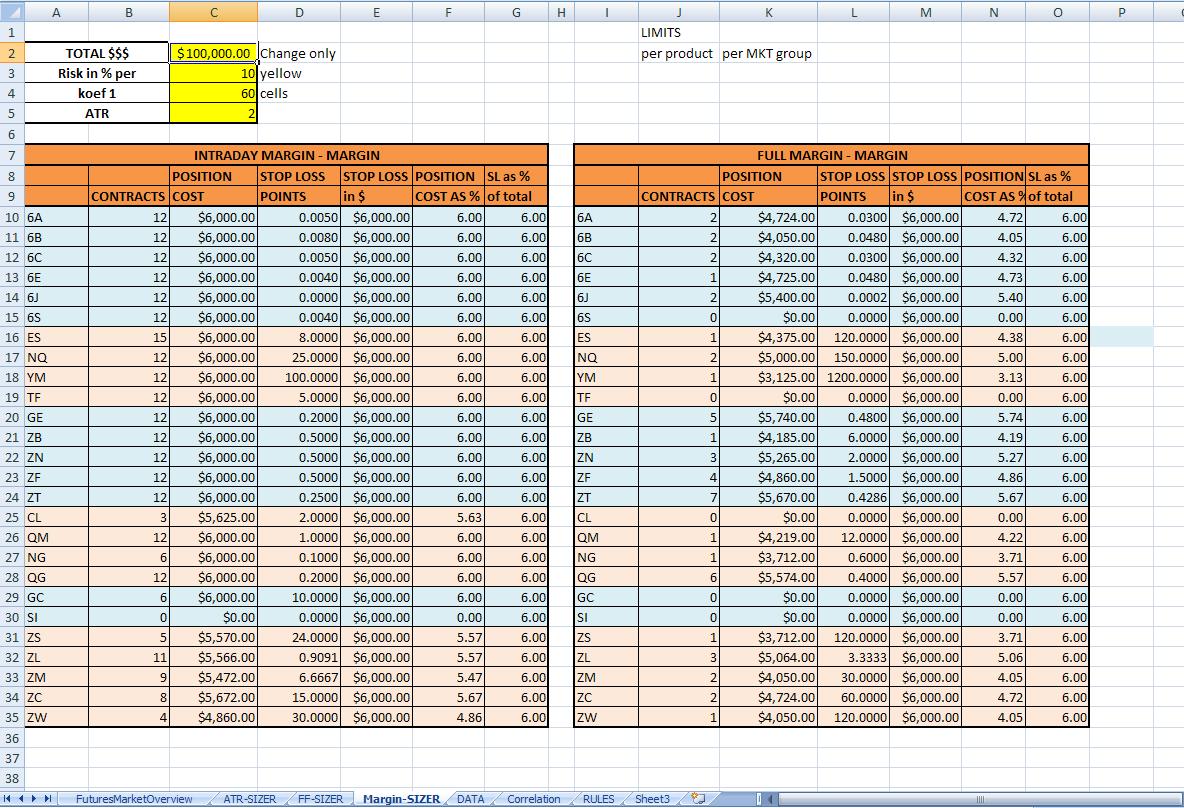Open the Correlation sheet tab
The height and width of the screenshot is (808, 1184).
pyautogui.click(x=533, y=799)
